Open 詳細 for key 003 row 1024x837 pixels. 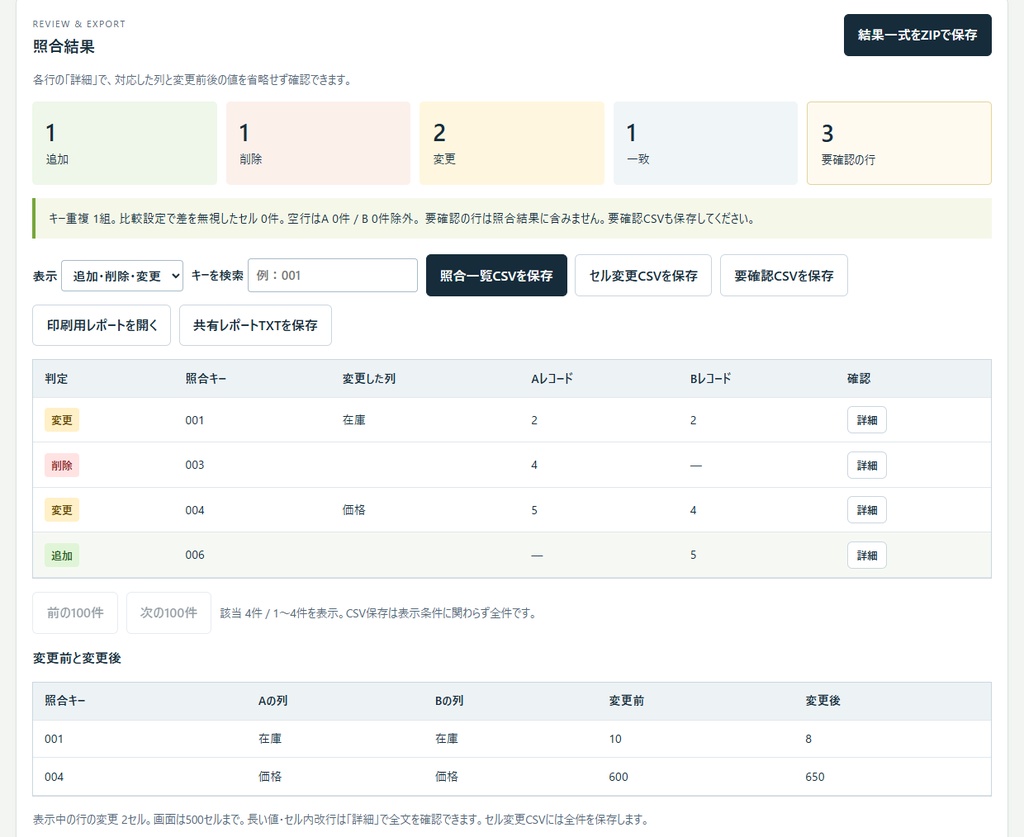pos(867,465)
